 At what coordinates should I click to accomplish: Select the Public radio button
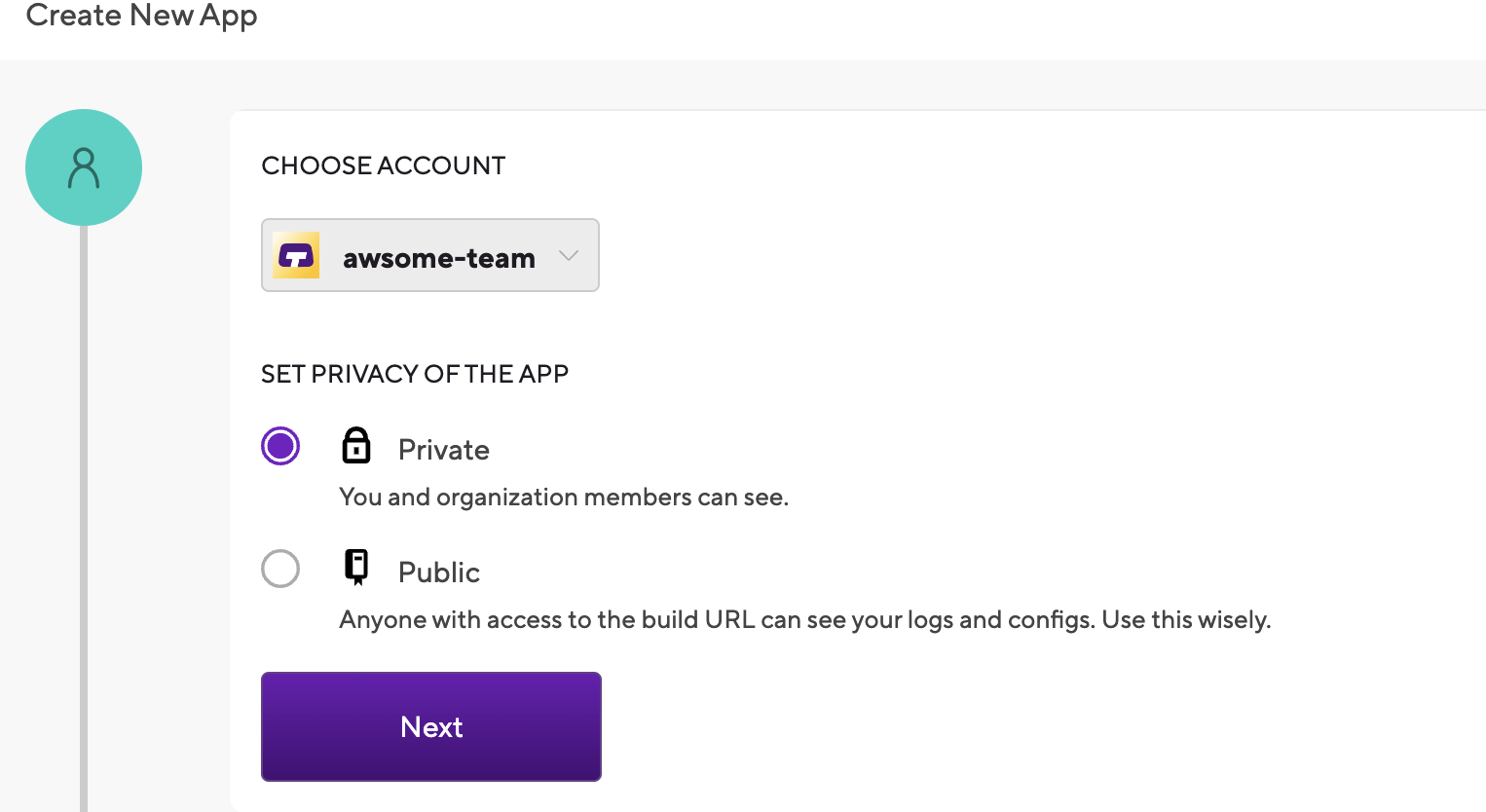280,569
